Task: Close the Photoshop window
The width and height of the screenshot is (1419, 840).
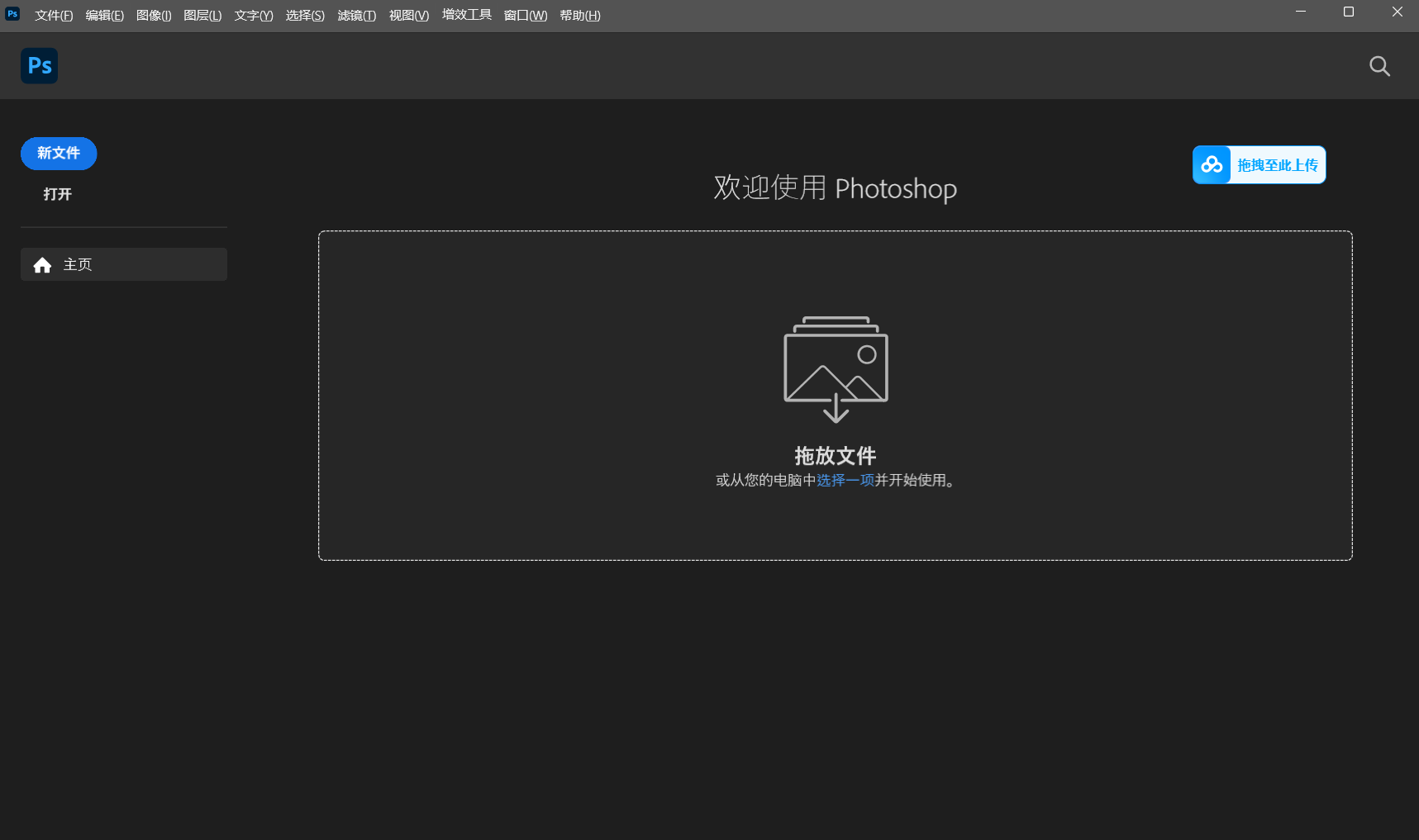Action: click(x=1398, y=12)
